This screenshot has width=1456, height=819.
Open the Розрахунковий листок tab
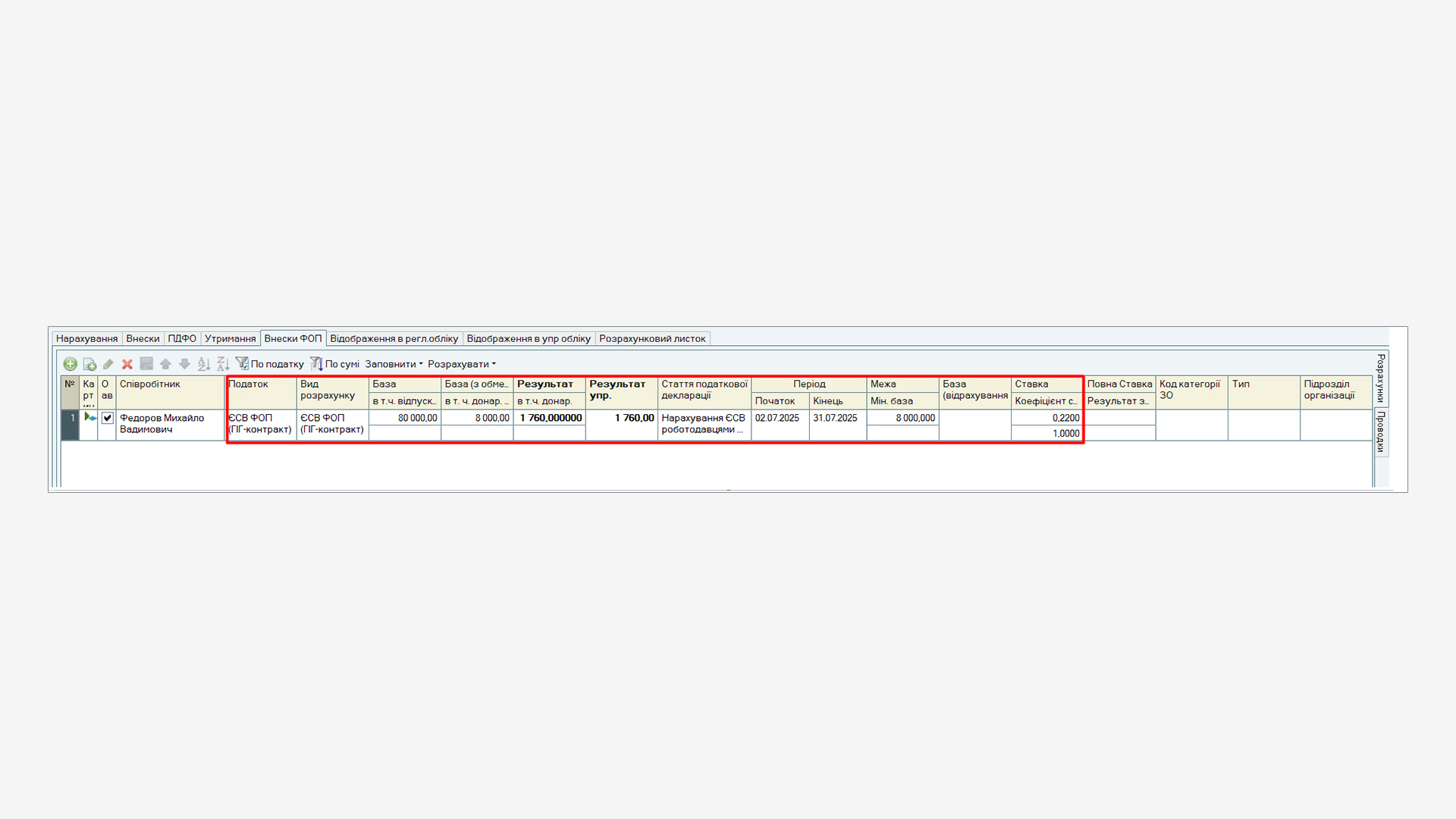[x=652, y=338]
